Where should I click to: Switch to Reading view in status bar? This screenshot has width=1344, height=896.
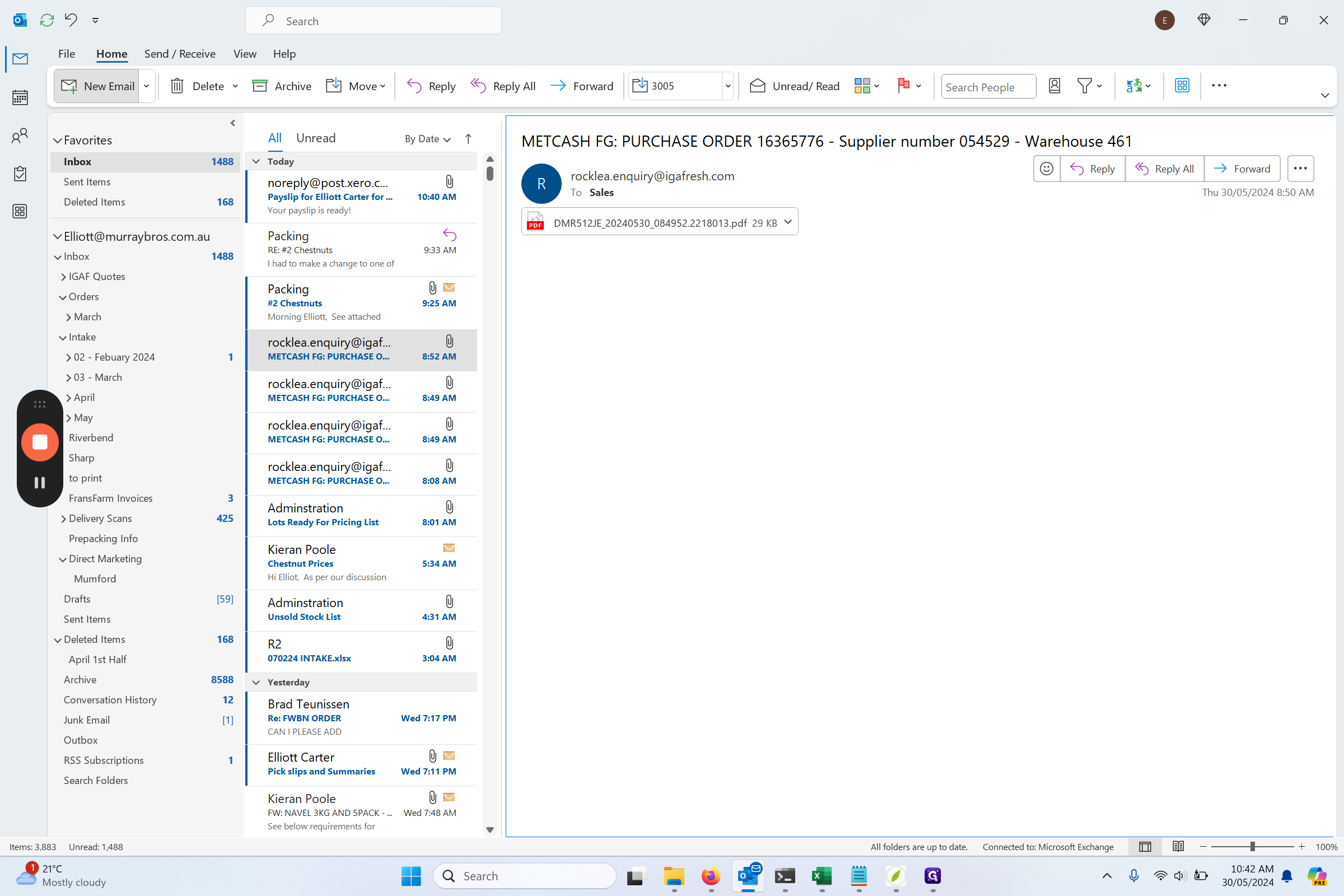point(1178,846)
